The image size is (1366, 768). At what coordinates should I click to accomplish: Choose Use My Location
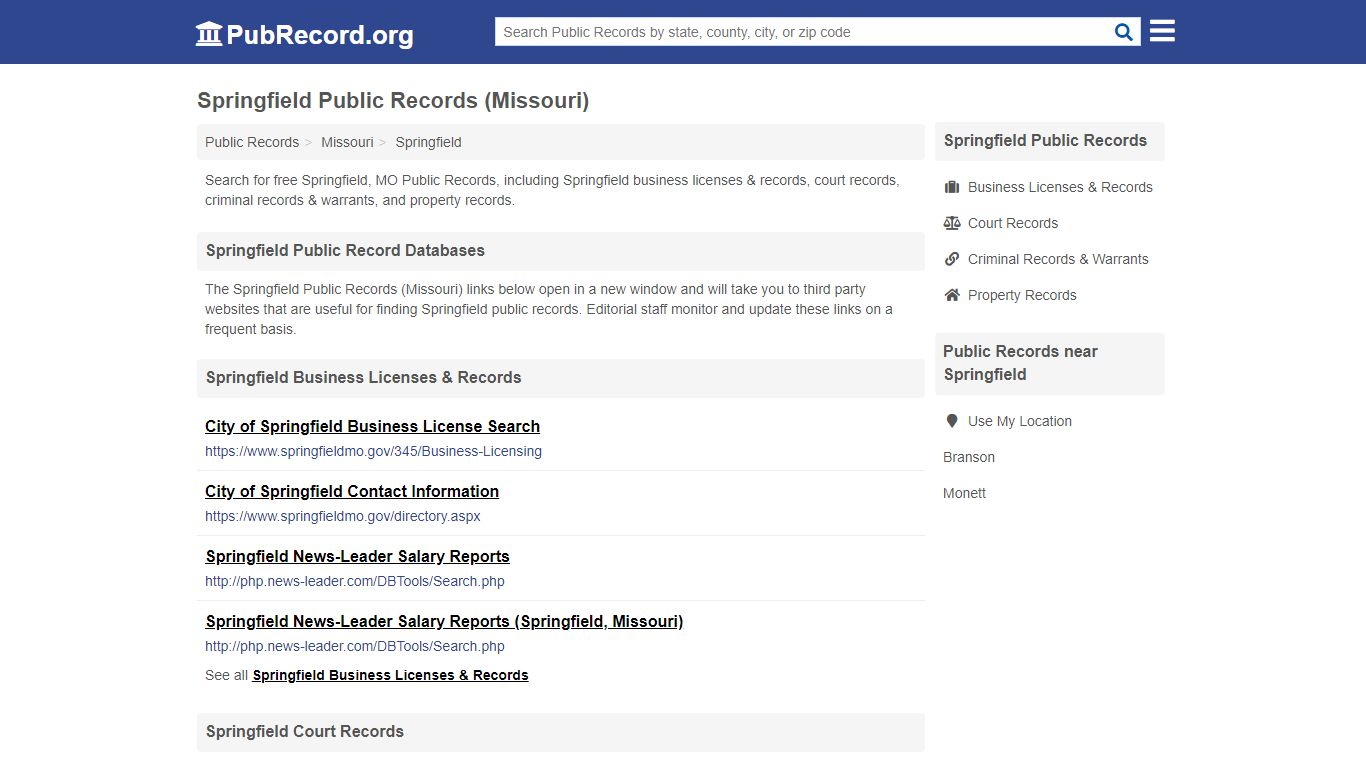pyautogui.click(x=1020, y=421)
